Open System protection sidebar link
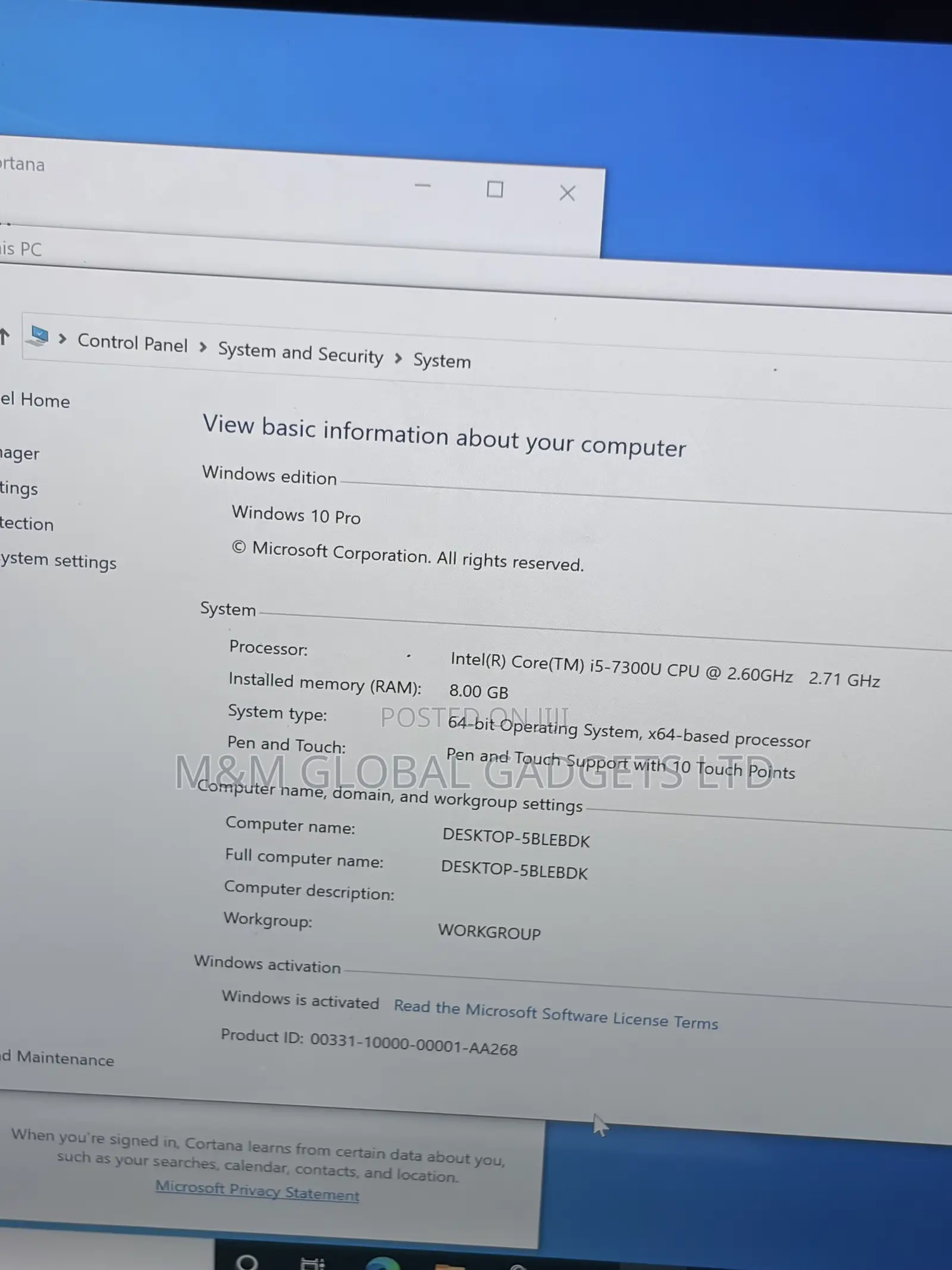Image resolution: width=952 pixels, height=1270 pixels. pos(27,524)
